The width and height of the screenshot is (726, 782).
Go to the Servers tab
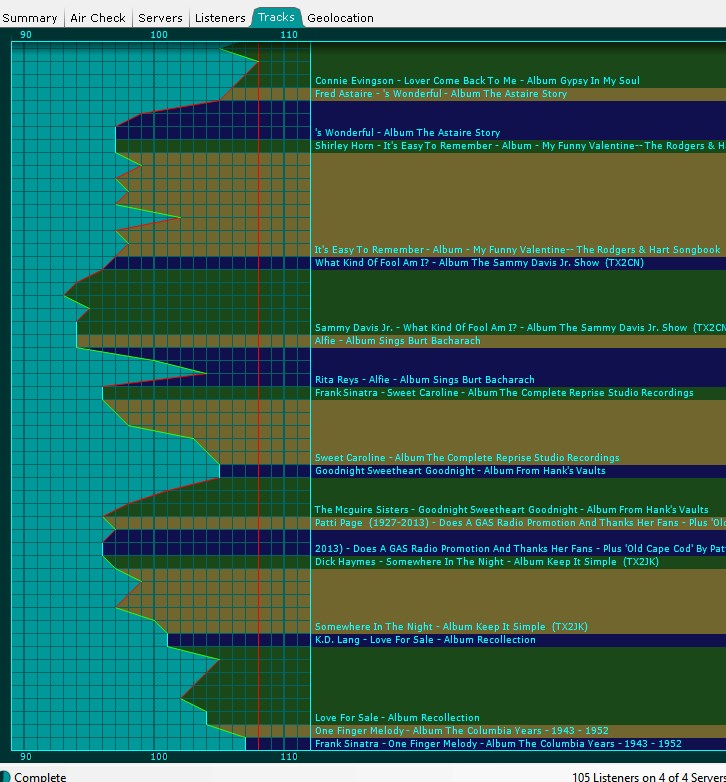click(160, 17)
